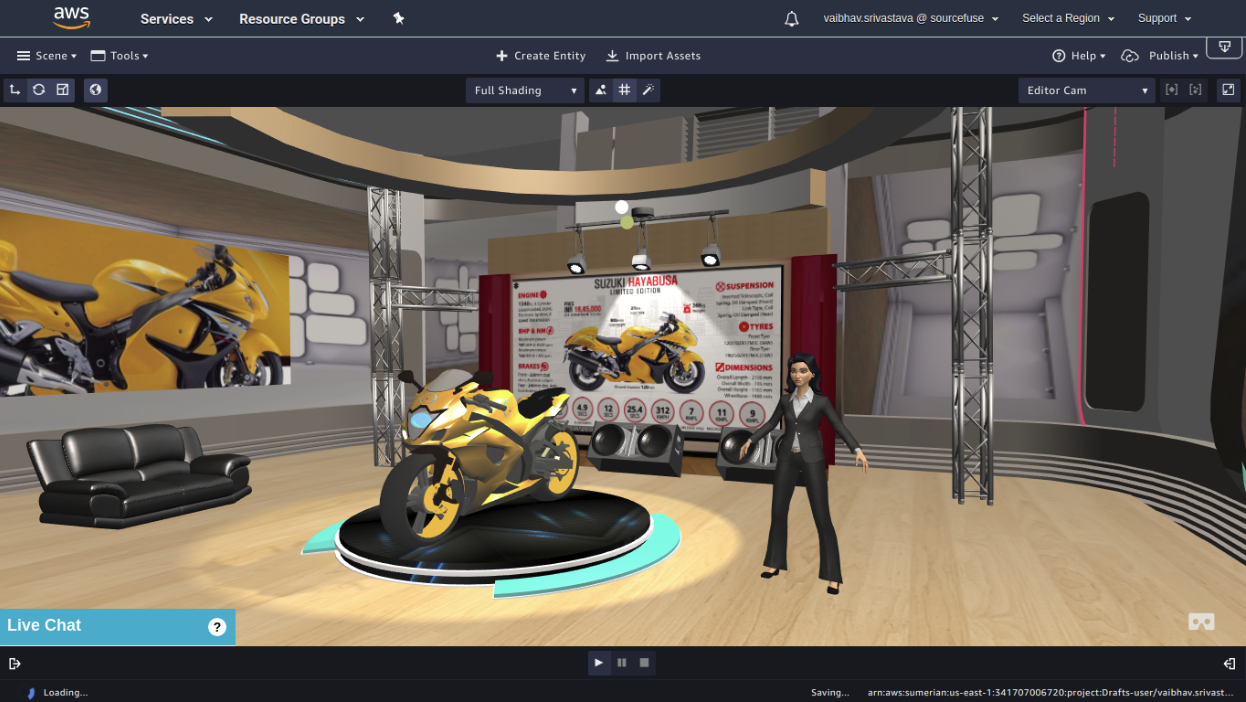The height and width of the screenshot is (702, 1246).
Task: Open the Full Shading dropdown
Action: (x=525, y=90)
